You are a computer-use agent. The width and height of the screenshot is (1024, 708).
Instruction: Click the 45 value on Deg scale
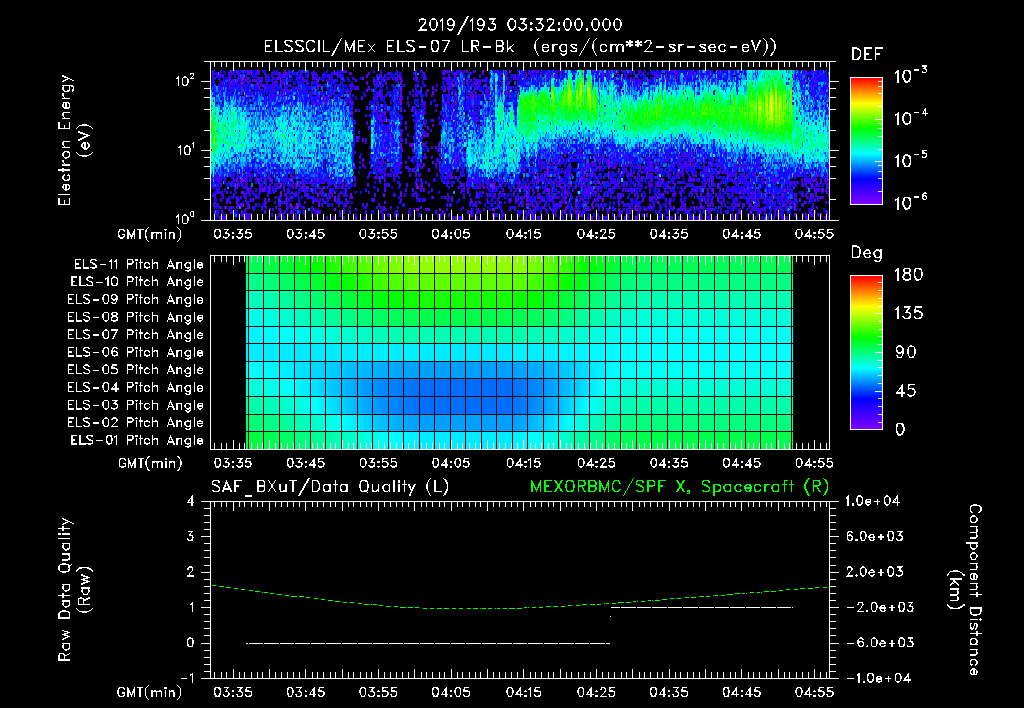click(906, 391)
